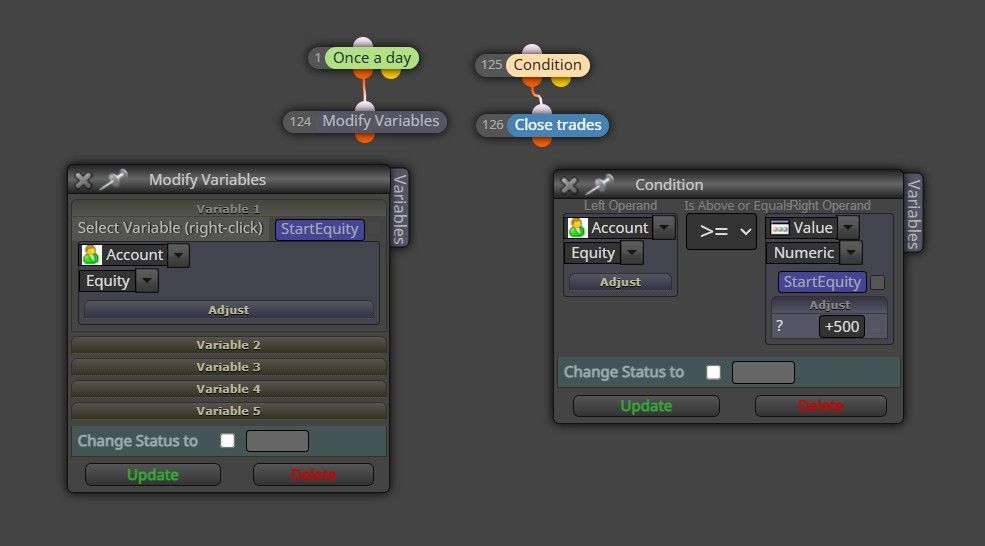Viewport: 985px width, 546px height.
Task: Open Variables side tab of Modify Variables panel
Action: click(x=400, y=209)
